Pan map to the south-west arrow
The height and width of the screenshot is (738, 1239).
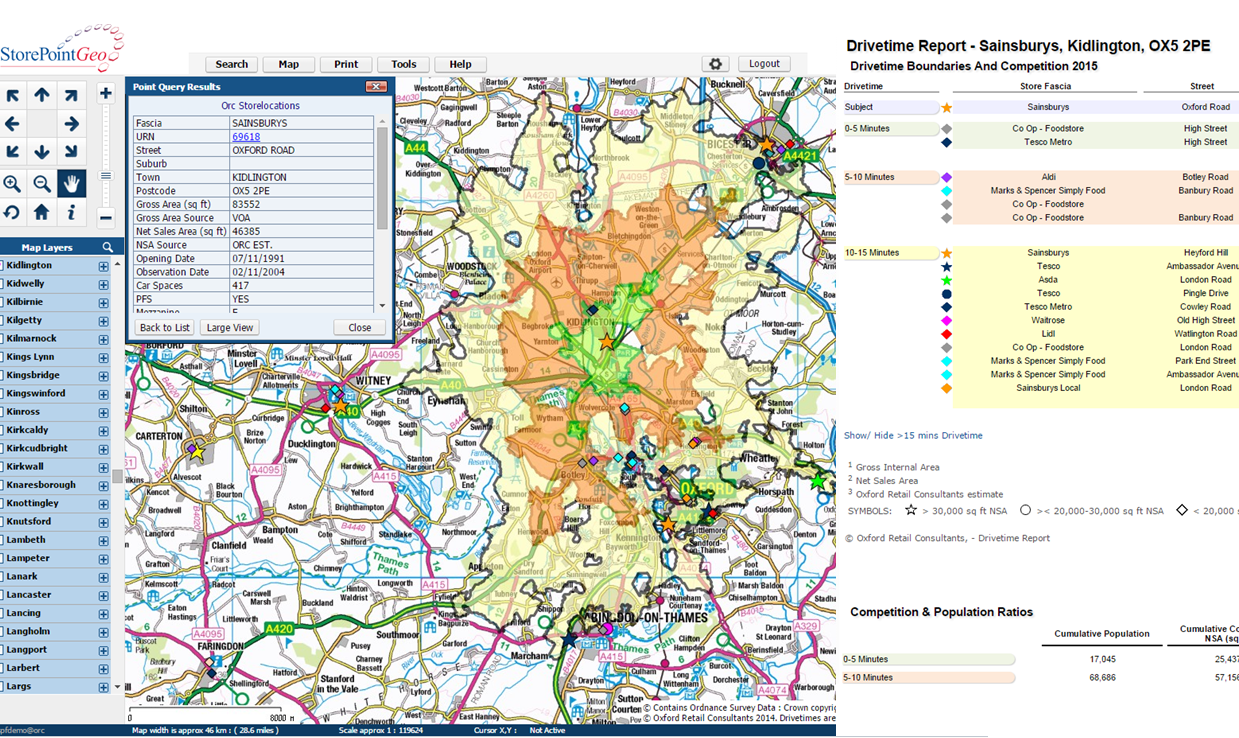point(12,153)
